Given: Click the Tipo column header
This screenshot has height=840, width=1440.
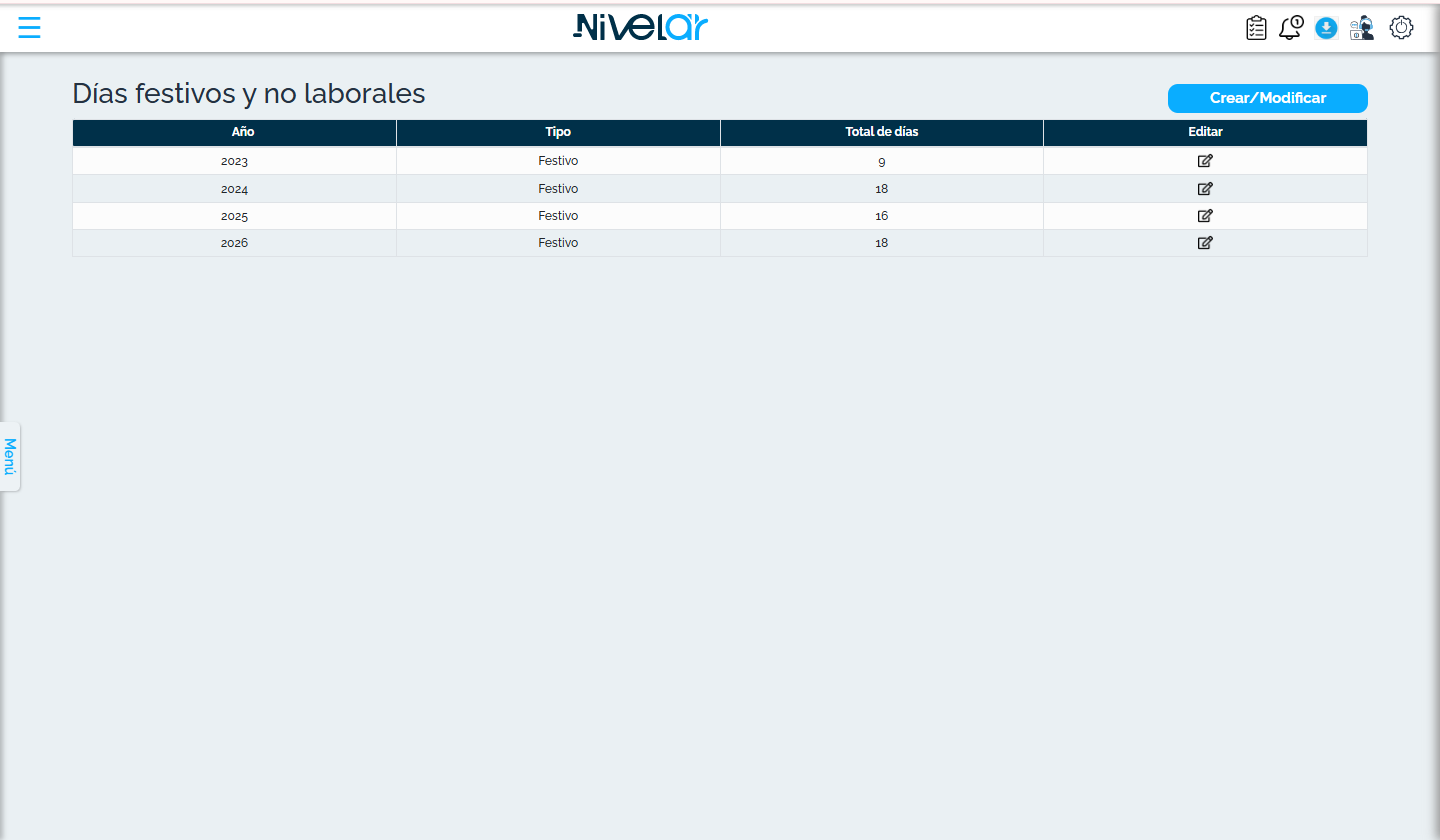Looking at the screenshot, I should coord(558,132).
